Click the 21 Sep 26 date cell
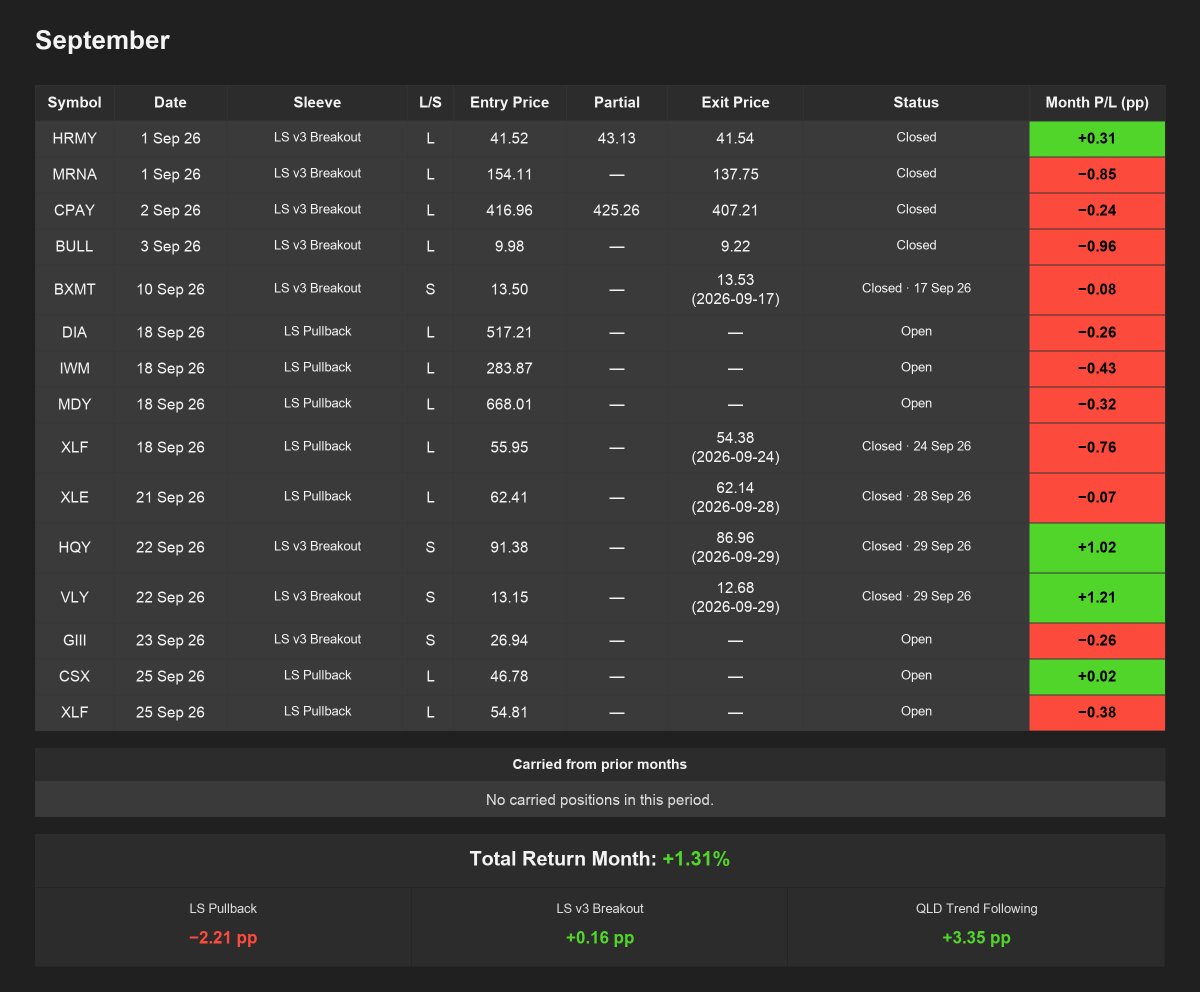 (171, 497)
